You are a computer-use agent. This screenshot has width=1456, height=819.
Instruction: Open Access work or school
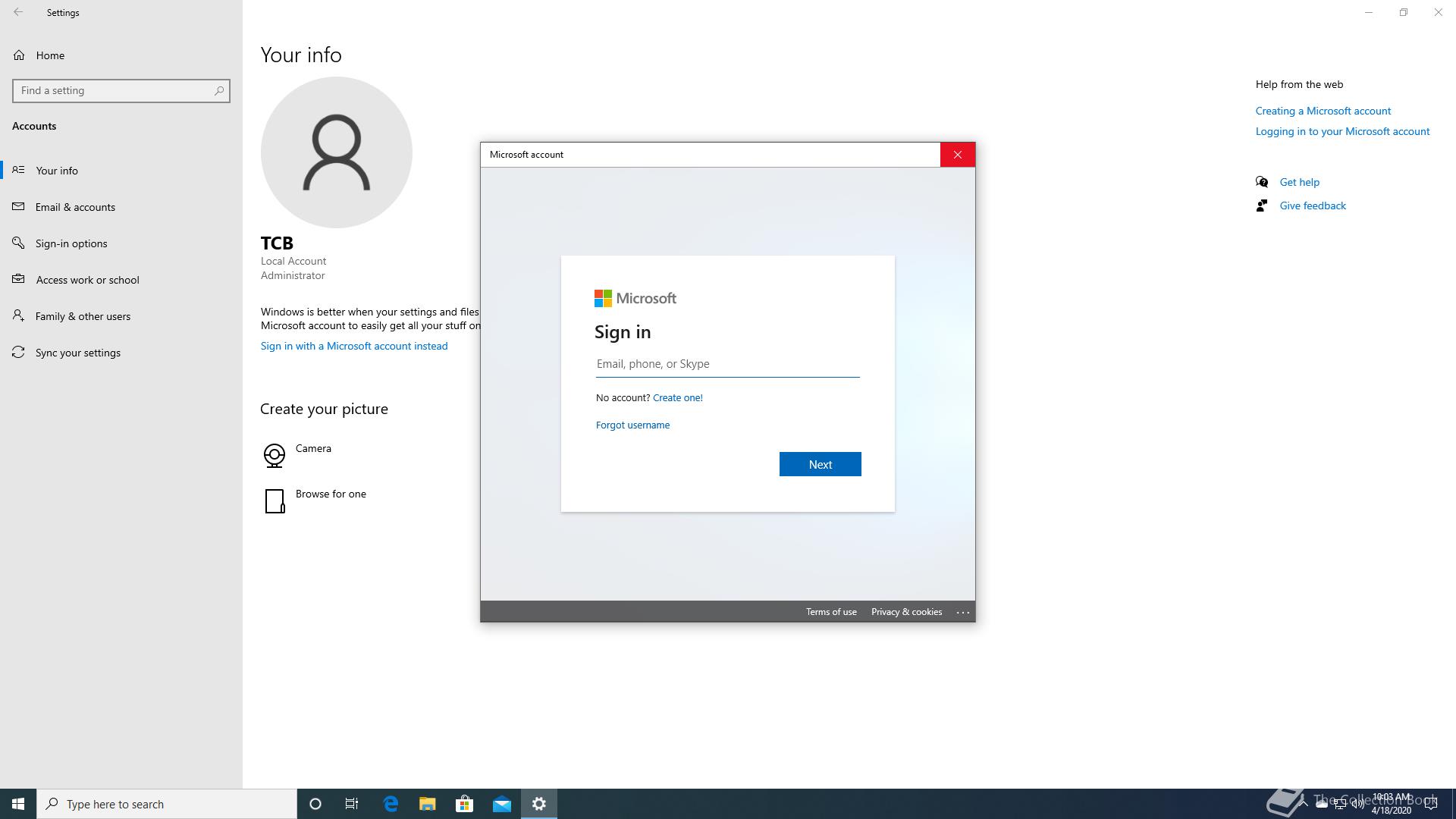tap(121, 280)
